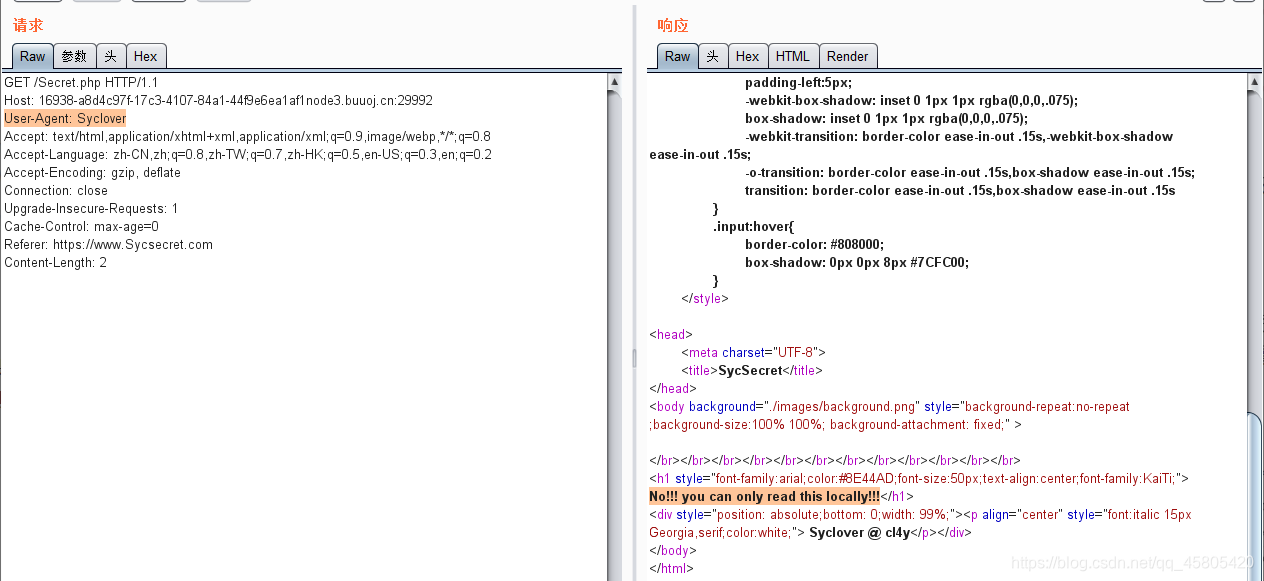
Task: Click the Accept: text/html header line
Action: 247,136
